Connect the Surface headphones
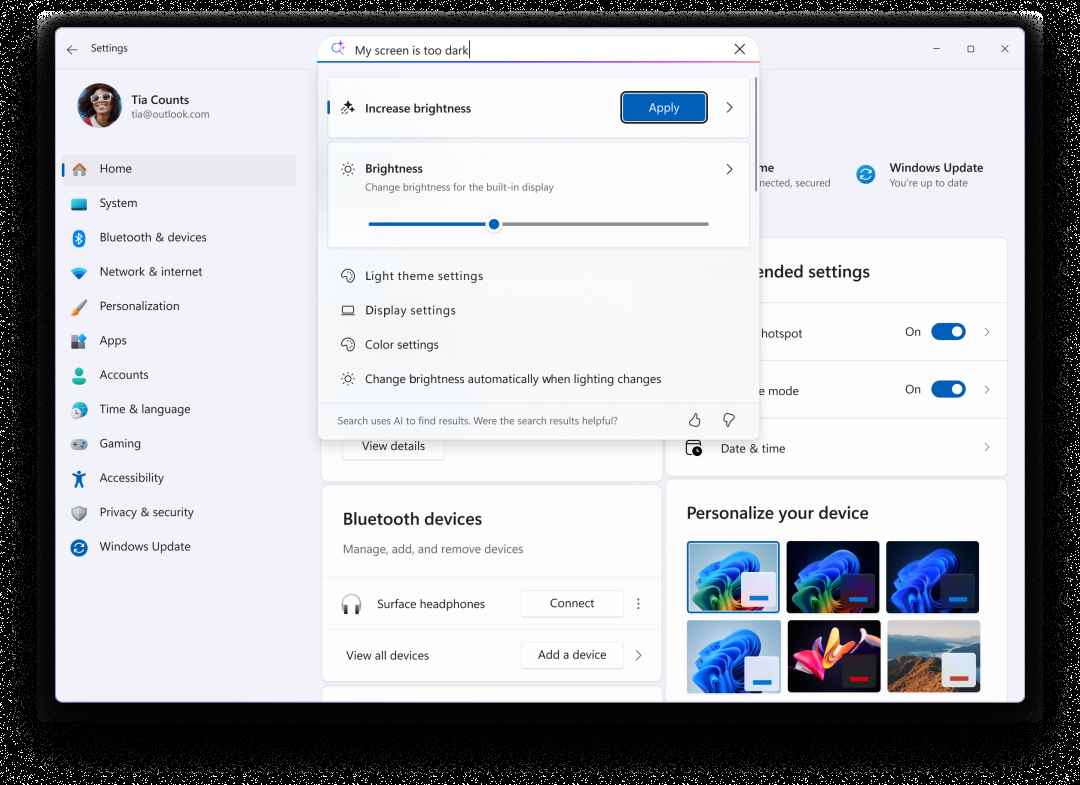 tap(572, 604)
